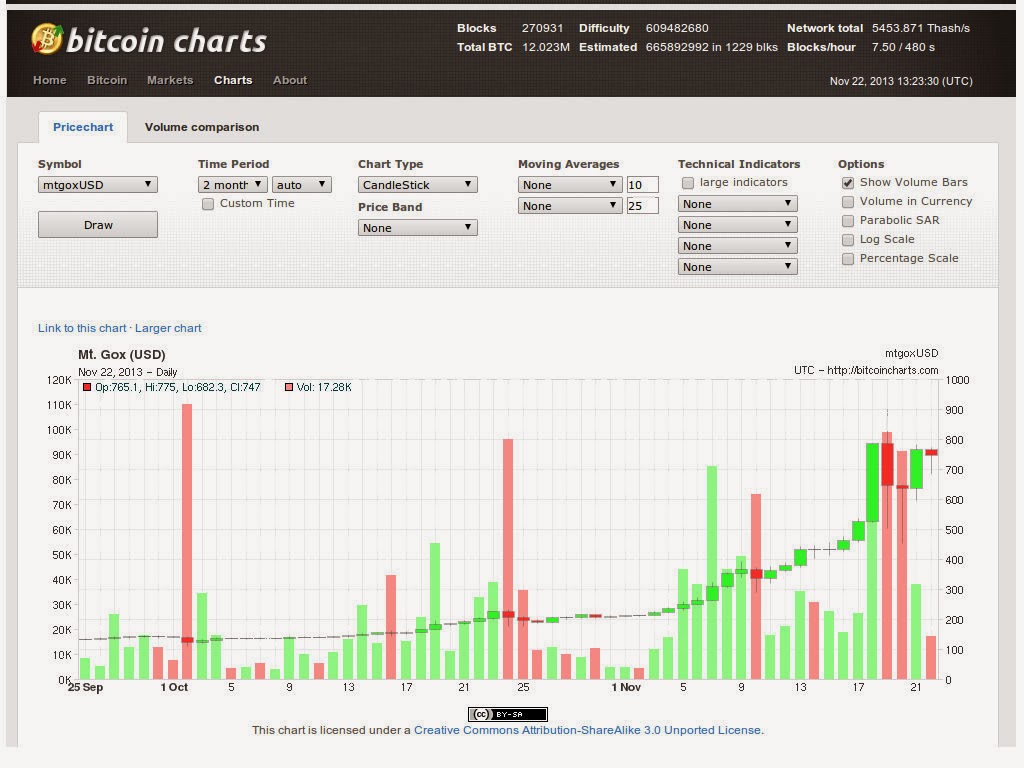Select the Charts menu item
Screen dimensions: 1024x768
click(233, 80)
